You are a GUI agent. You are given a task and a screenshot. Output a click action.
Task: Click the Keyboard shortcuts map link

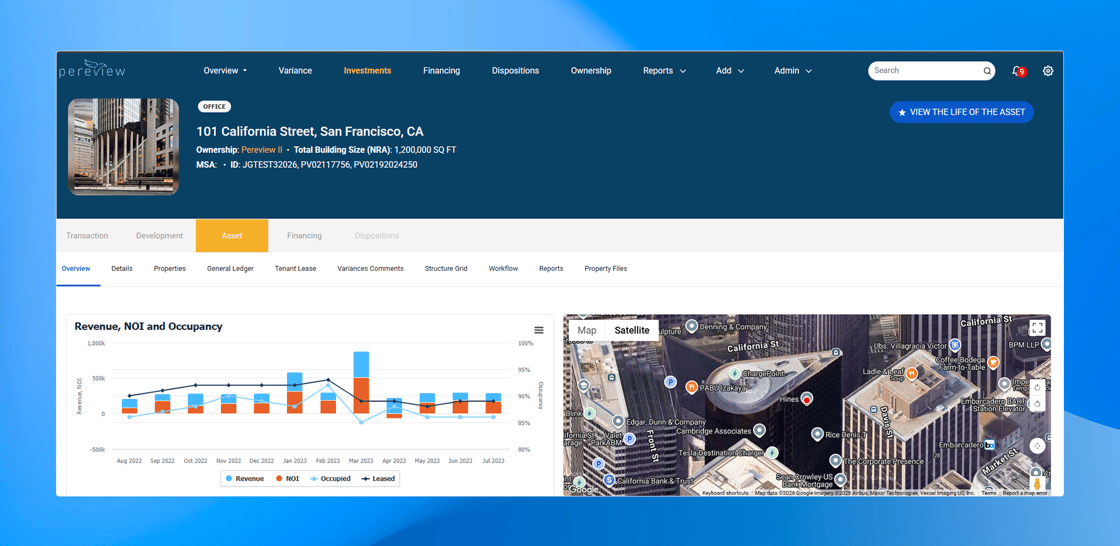click(x=726, y=493)
